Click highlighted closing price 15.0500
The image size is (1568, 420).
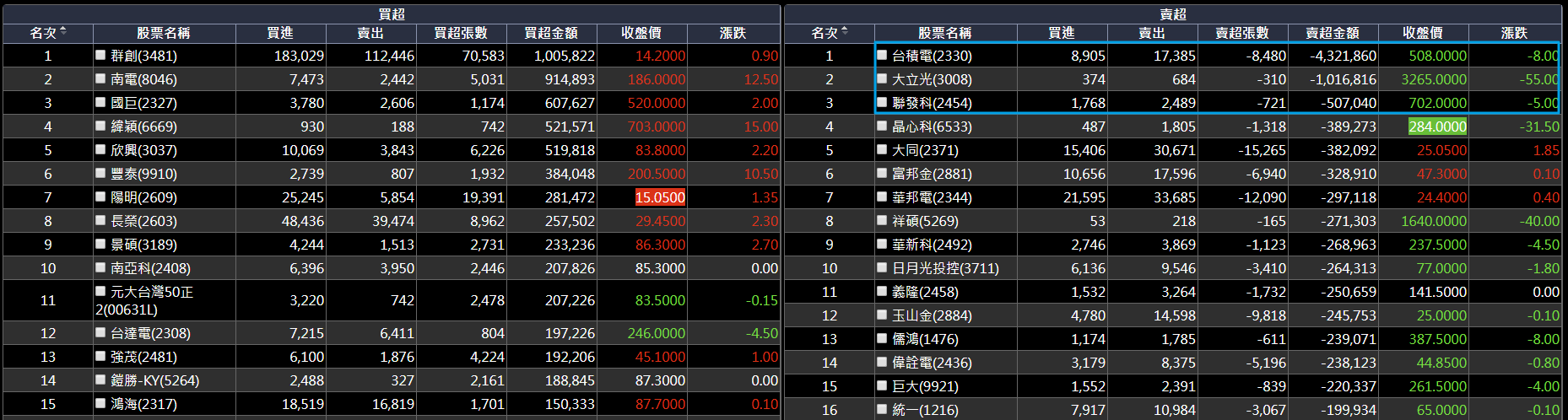click(x=660, y=197)
